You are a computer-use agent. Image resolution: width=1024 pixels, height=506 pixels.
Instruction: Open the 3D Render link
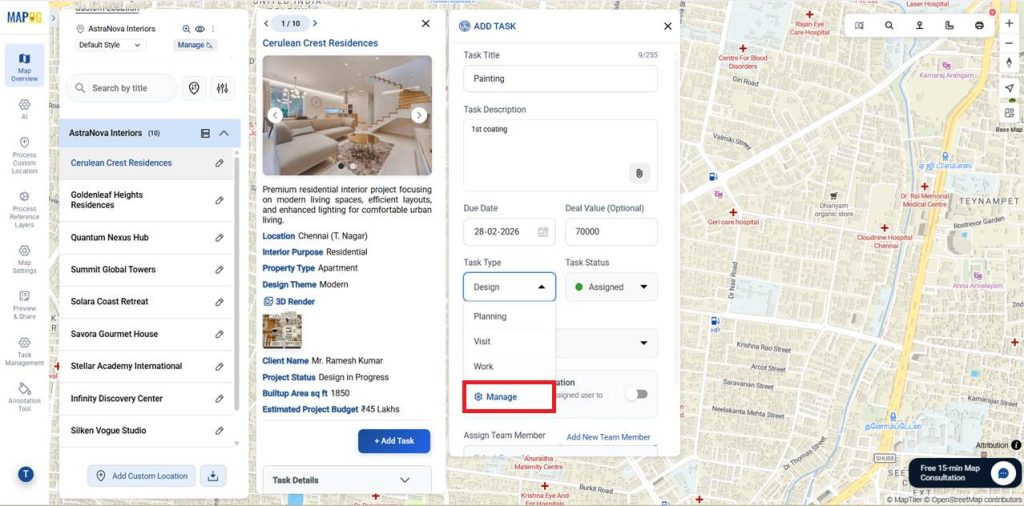[289, 302]
